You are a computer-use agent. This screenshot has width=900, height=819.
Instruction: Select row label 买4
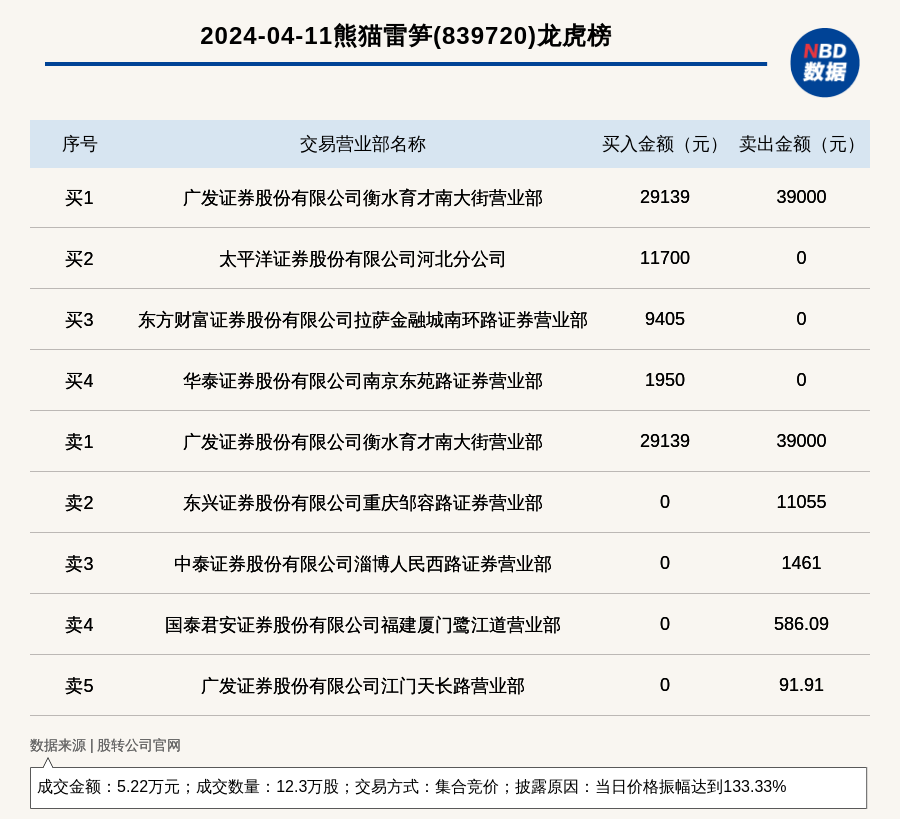79,381
